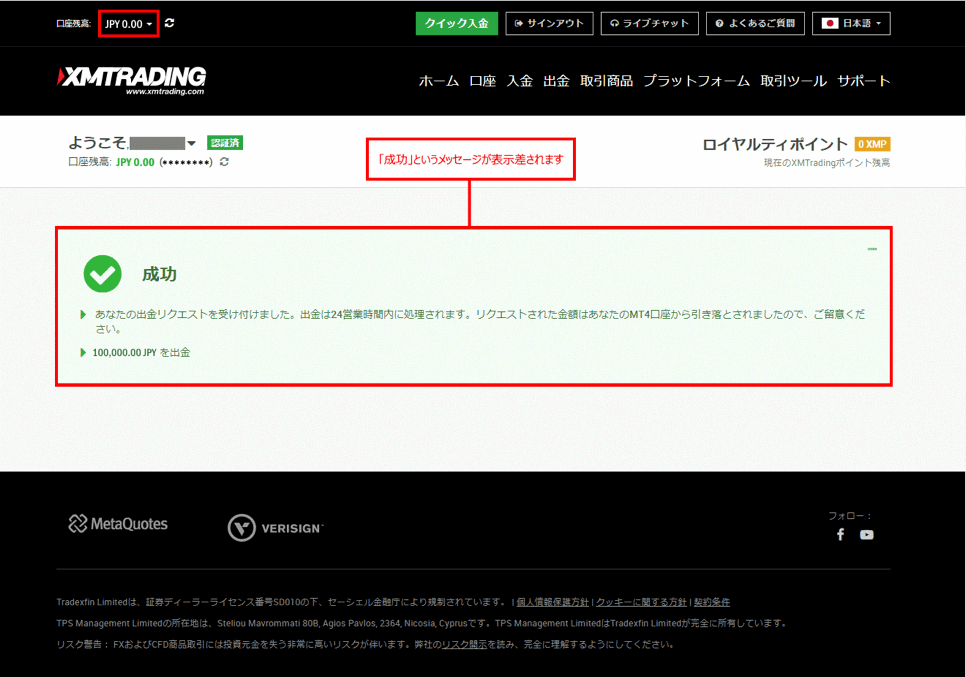The width and height of the screenshot is (966, 677).
Task: Start a ライブチャット session
Action: pos(649,23)
